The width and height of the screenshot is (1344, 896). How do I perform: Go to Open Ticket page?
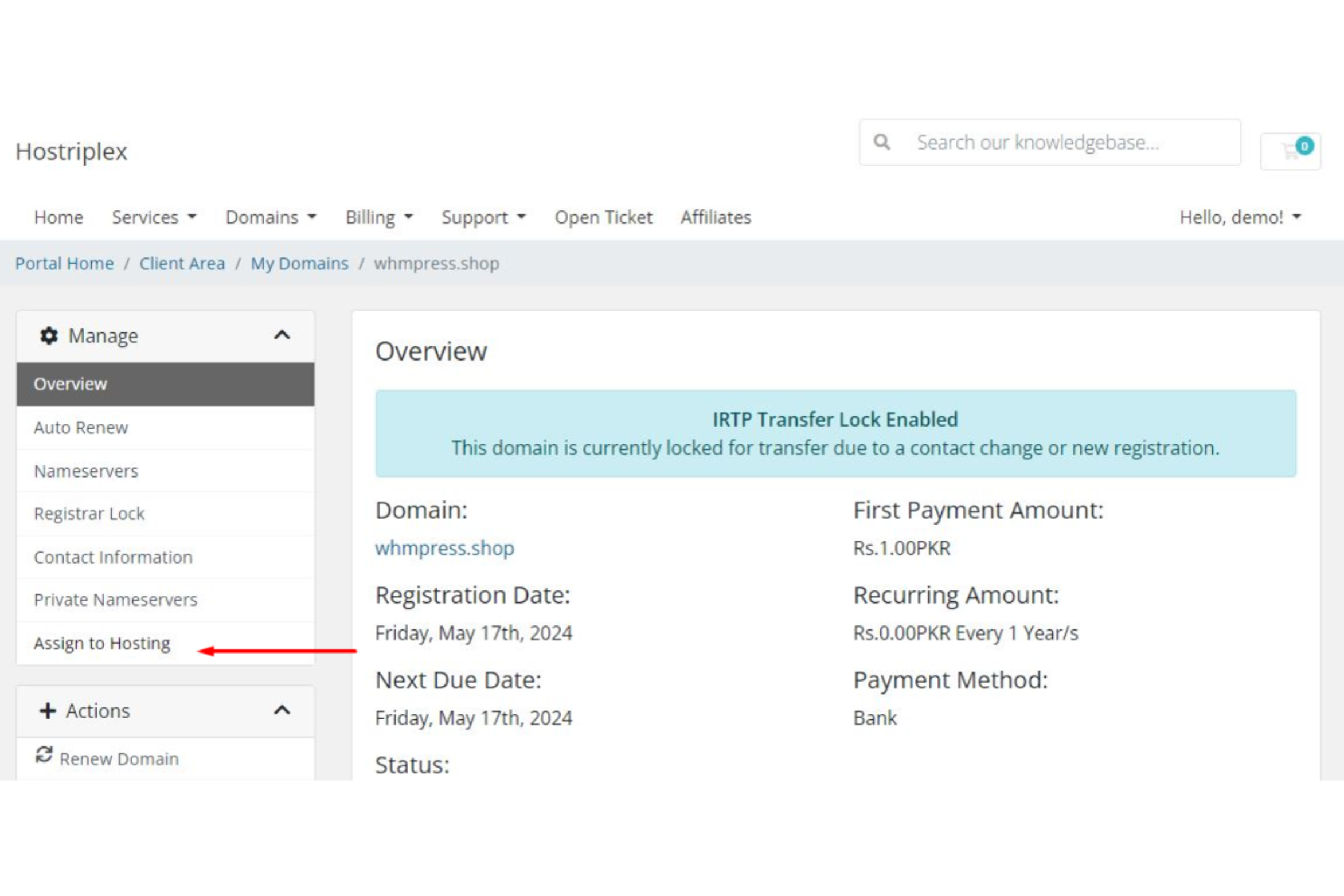tap(603, 217)
